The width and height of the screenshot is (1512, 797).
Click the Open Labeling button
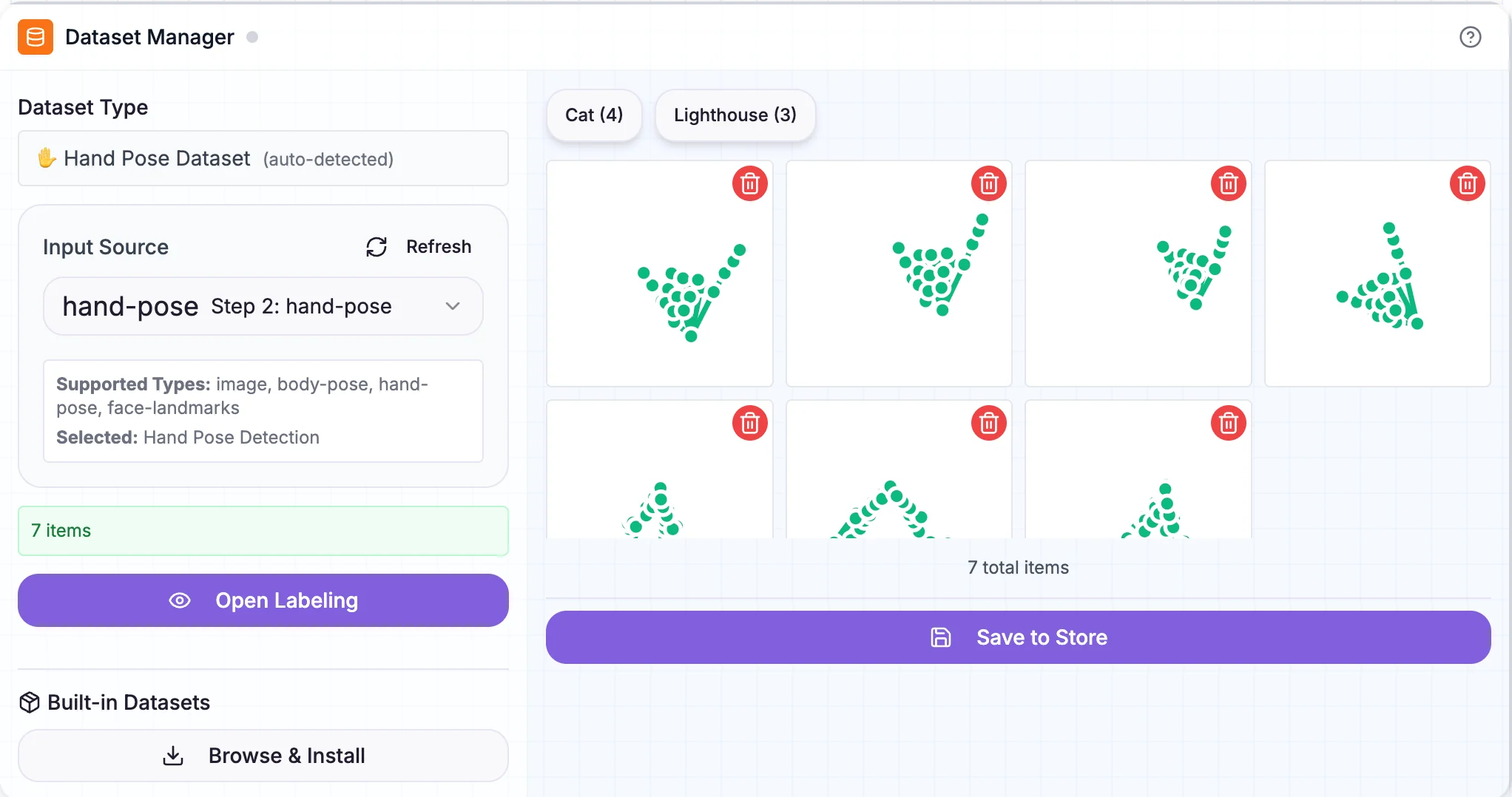coord(263,600)
